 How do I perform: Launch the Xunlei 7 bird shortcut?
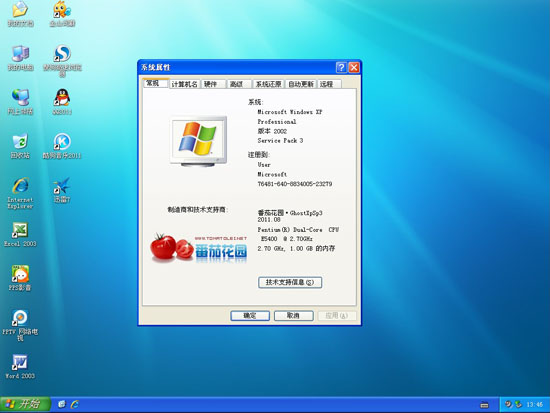[x=62, y=190]
